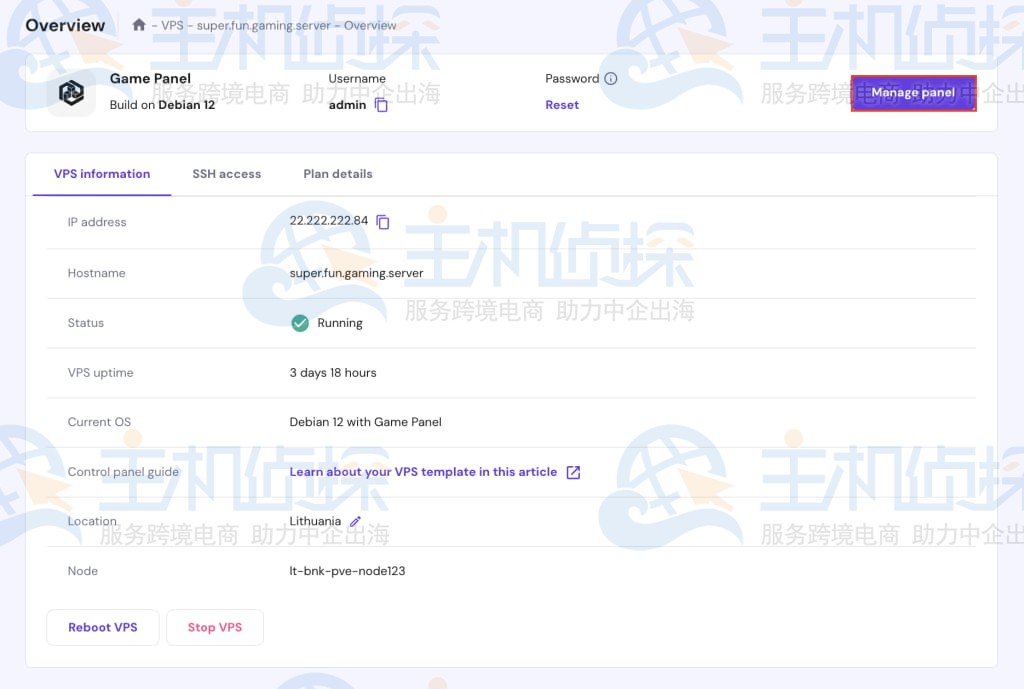Switch to the SSH access tab
1024x689 pixels.
click(226, 173)
